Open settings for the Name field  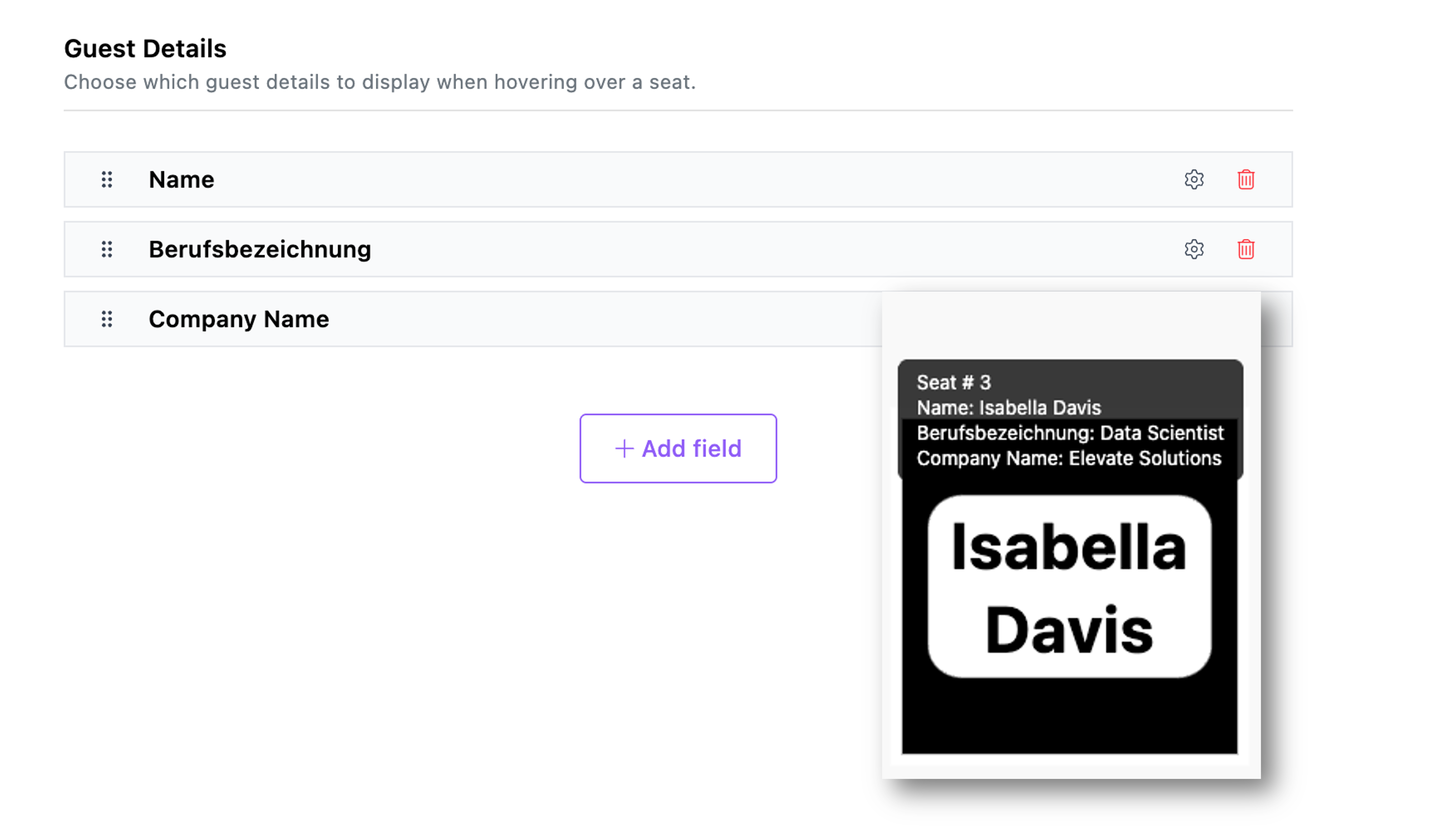[1194, 180]
